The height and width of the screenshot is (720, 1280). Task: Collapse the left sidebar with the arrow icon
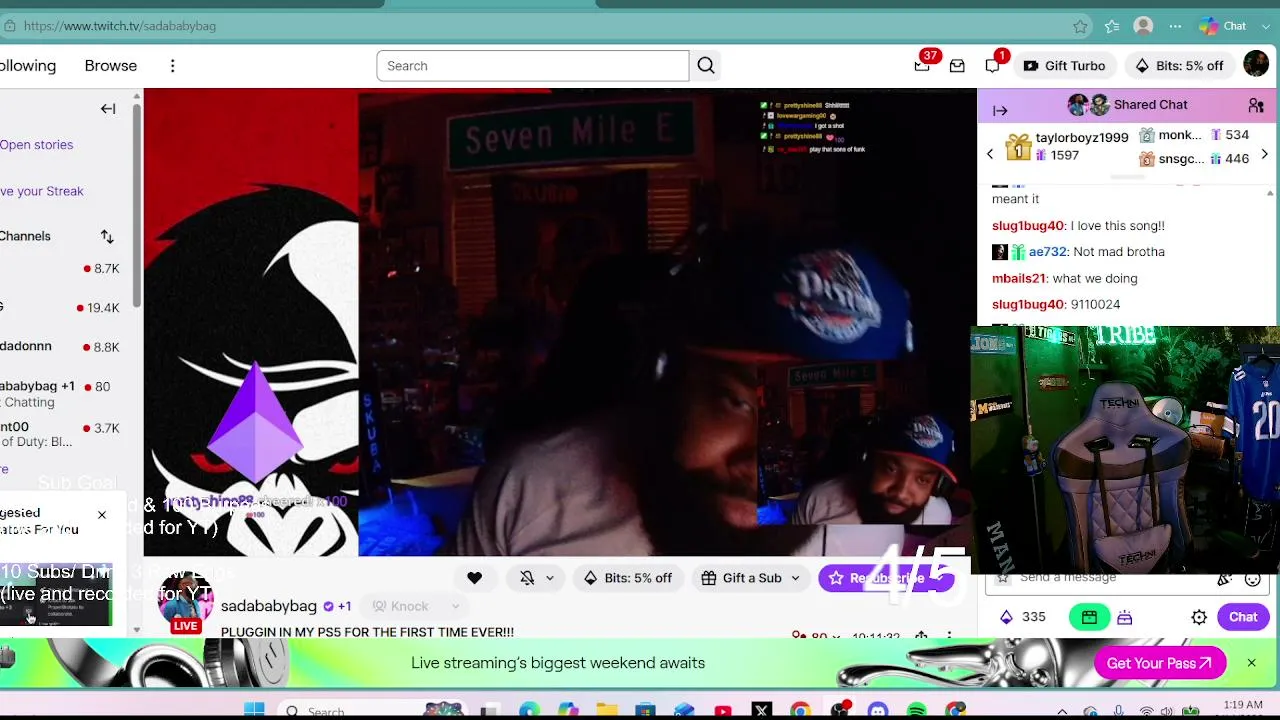click(108, 108)
